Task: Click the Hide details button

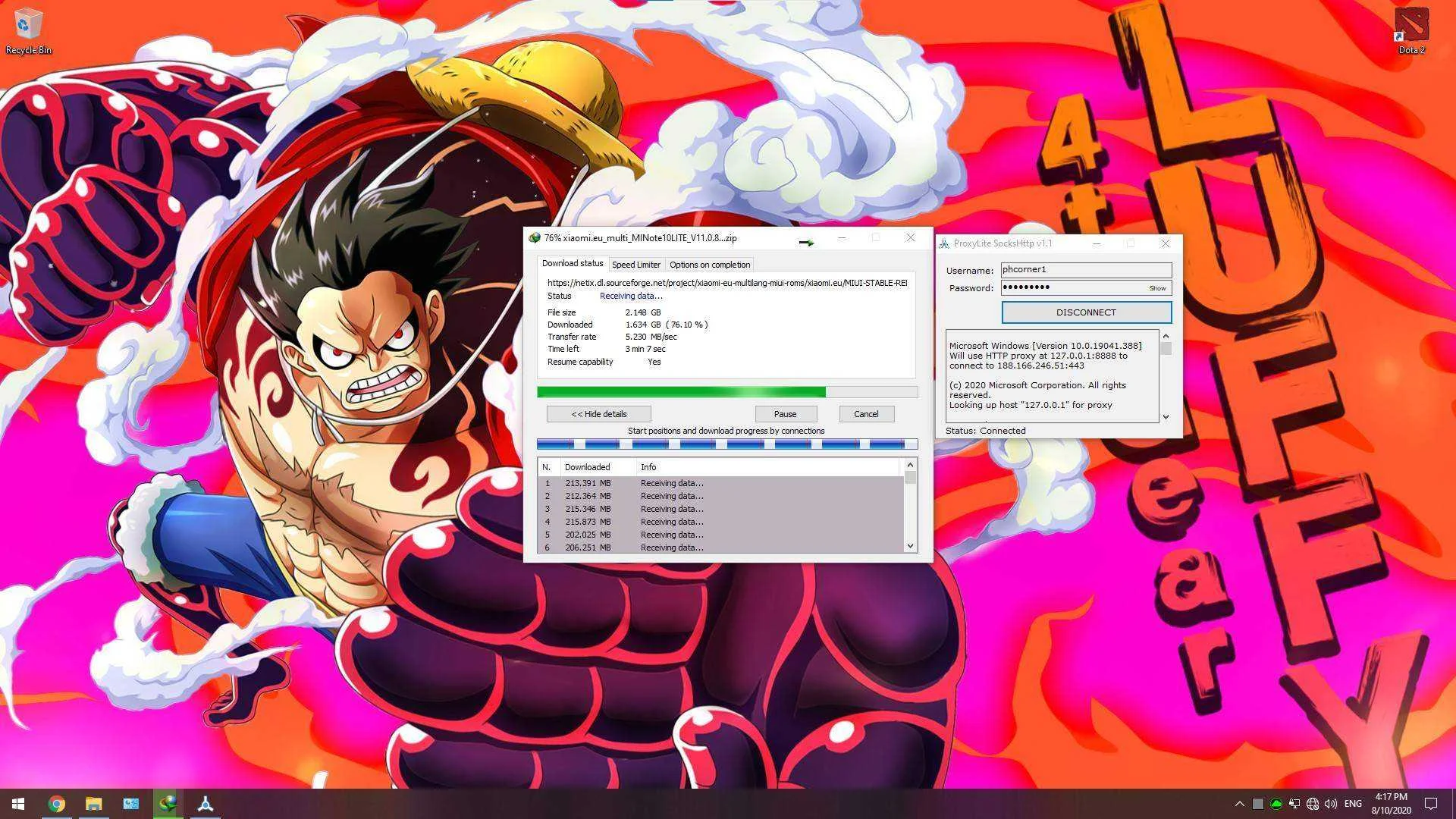Action: [x=599, y=414]
